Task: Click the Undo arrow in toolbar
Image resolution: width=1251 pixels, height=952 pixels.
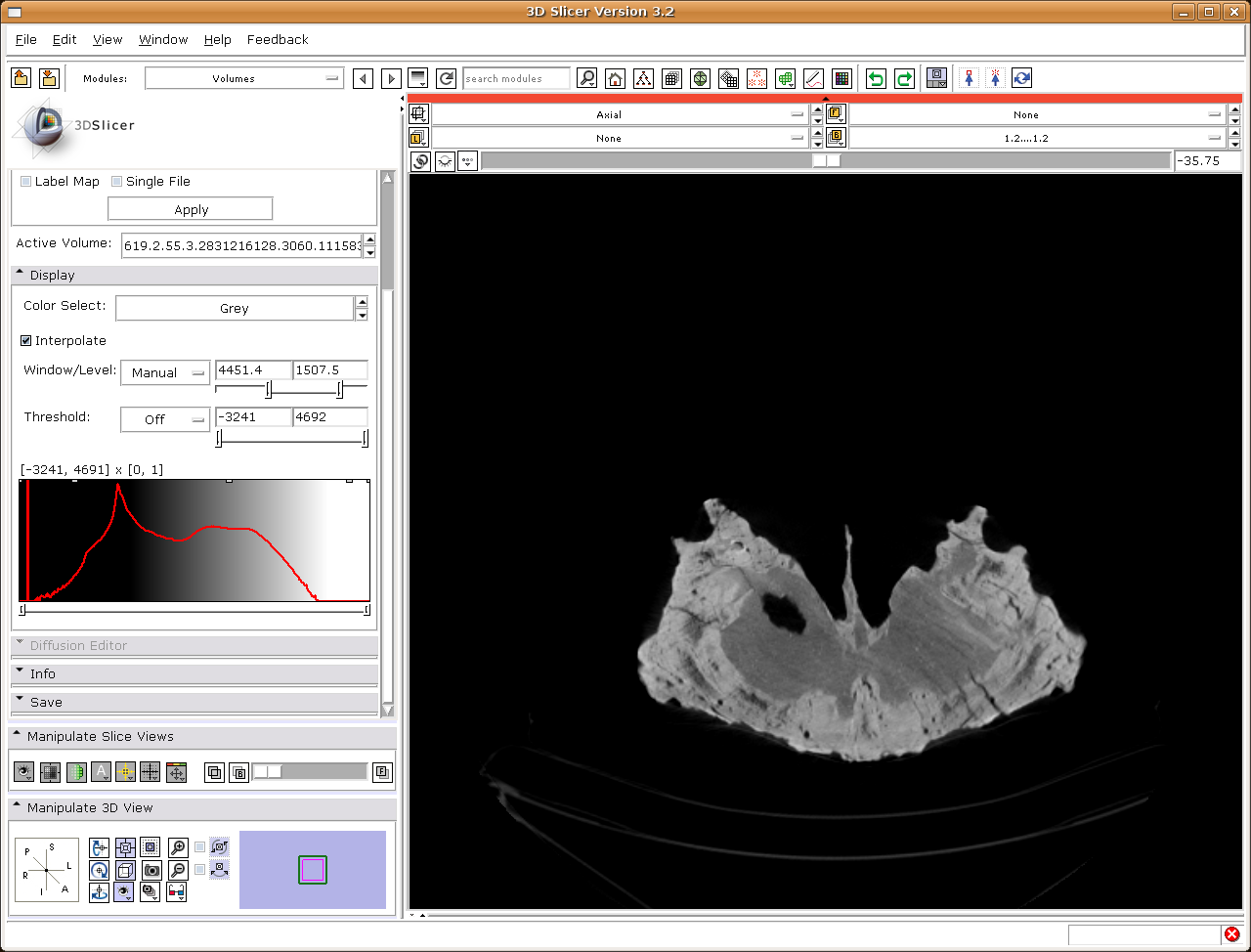Action: [876, 79]
